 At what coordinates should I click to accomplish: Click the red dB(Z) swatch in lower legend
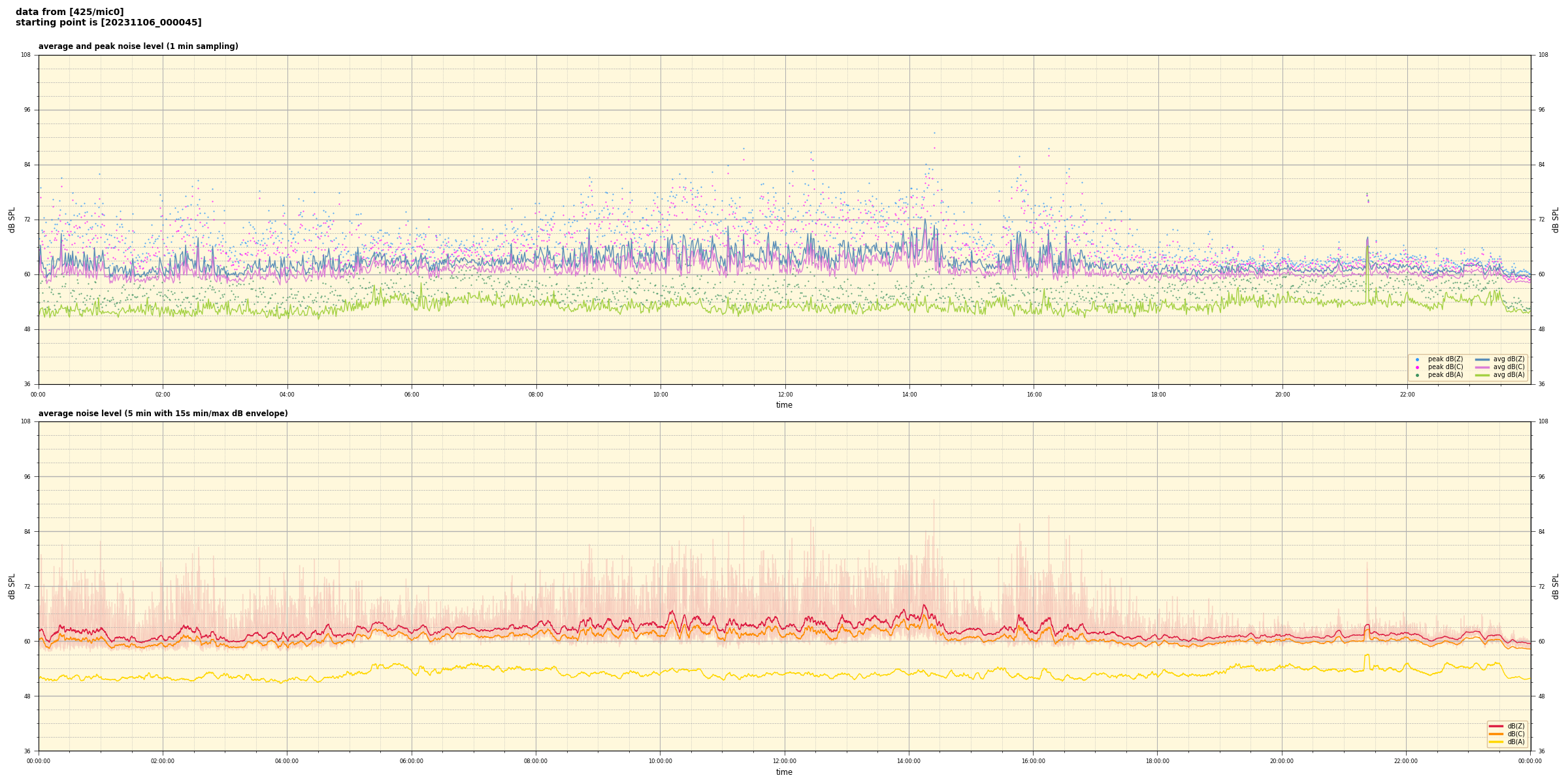coord(1496,726)
